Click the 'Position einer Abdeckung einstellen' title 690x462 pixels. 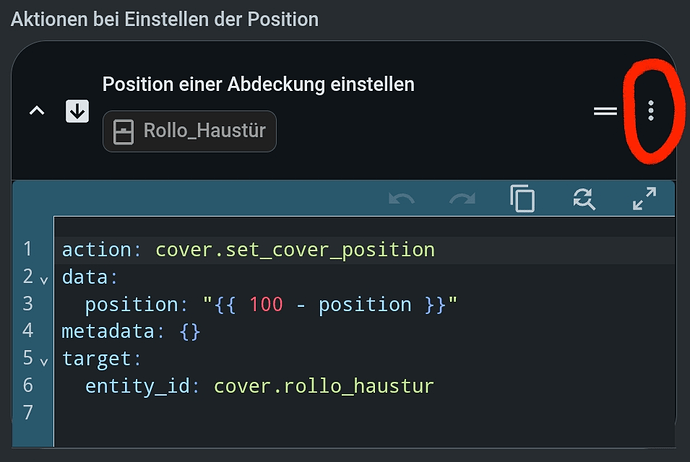258,84
